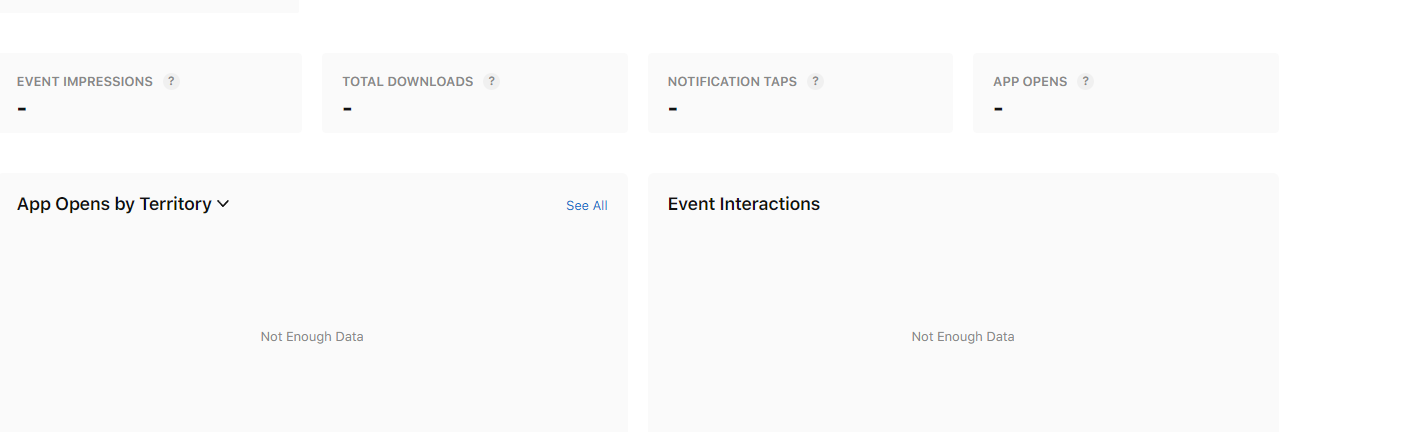Click the App Opens card label
Screen dimensions: 1419x432
point(1030,82)
